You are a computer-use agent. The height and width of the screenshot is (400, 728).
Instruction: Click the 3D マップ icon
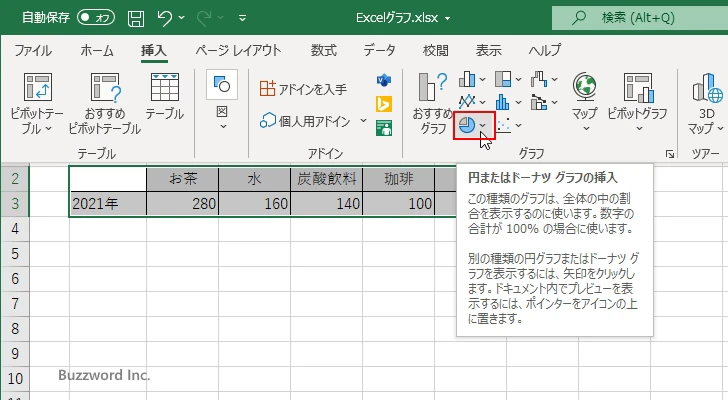click(x=707, y=88)
